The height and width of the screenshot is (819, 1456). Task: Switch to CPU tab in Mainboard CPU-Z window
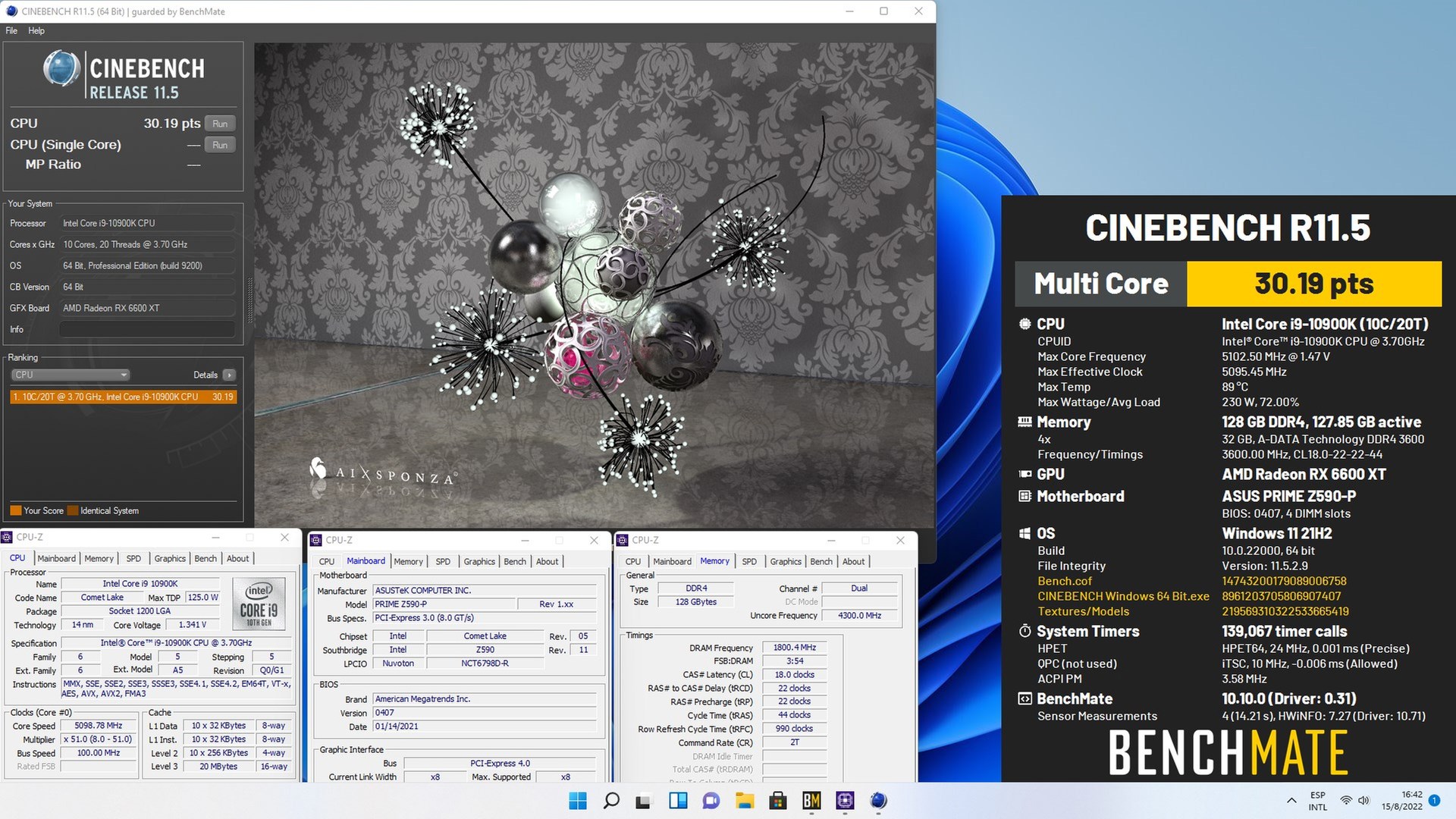(x=327, y=561)
